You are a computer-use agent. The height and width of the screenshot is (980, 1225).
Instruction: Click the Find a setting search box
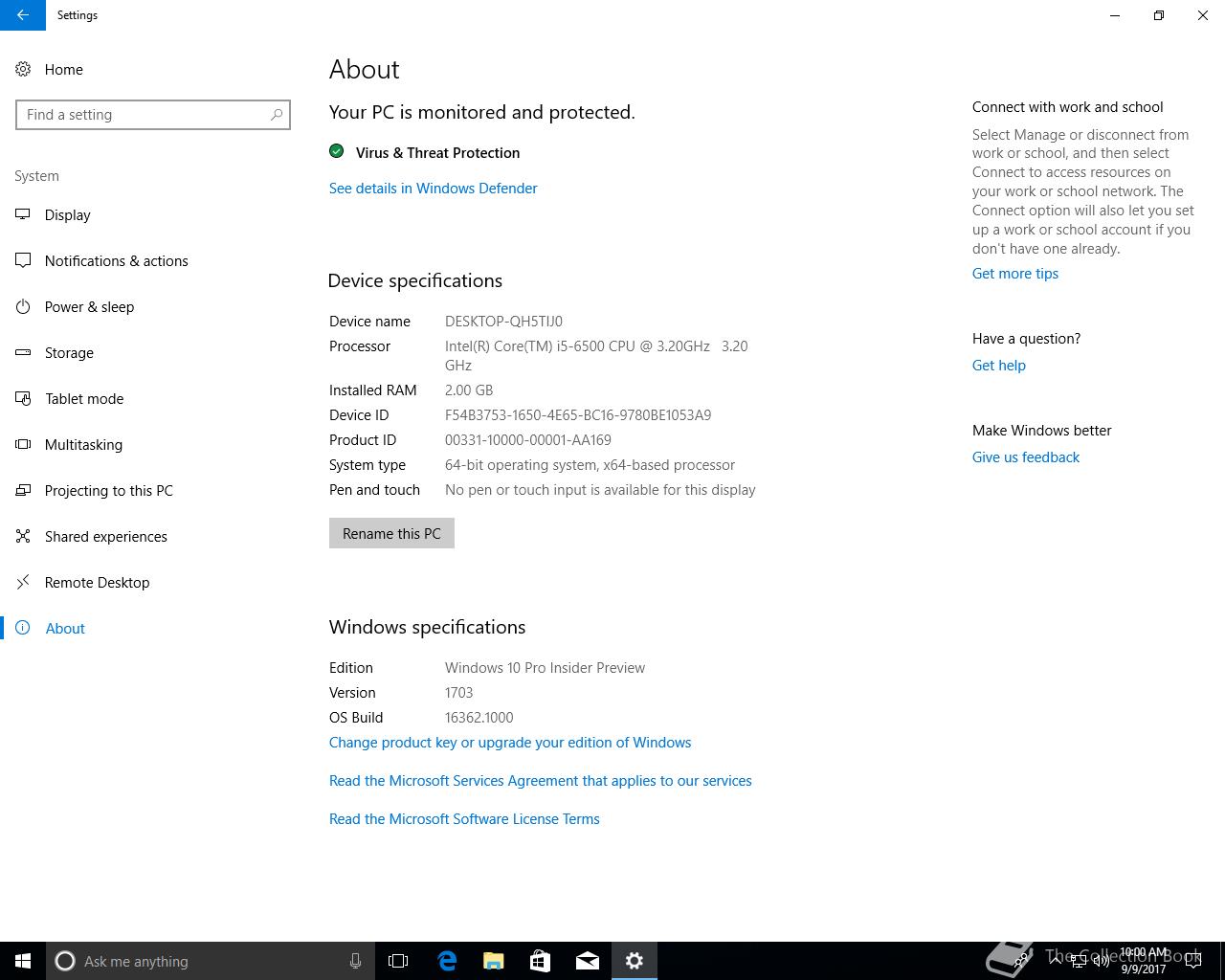153,115
